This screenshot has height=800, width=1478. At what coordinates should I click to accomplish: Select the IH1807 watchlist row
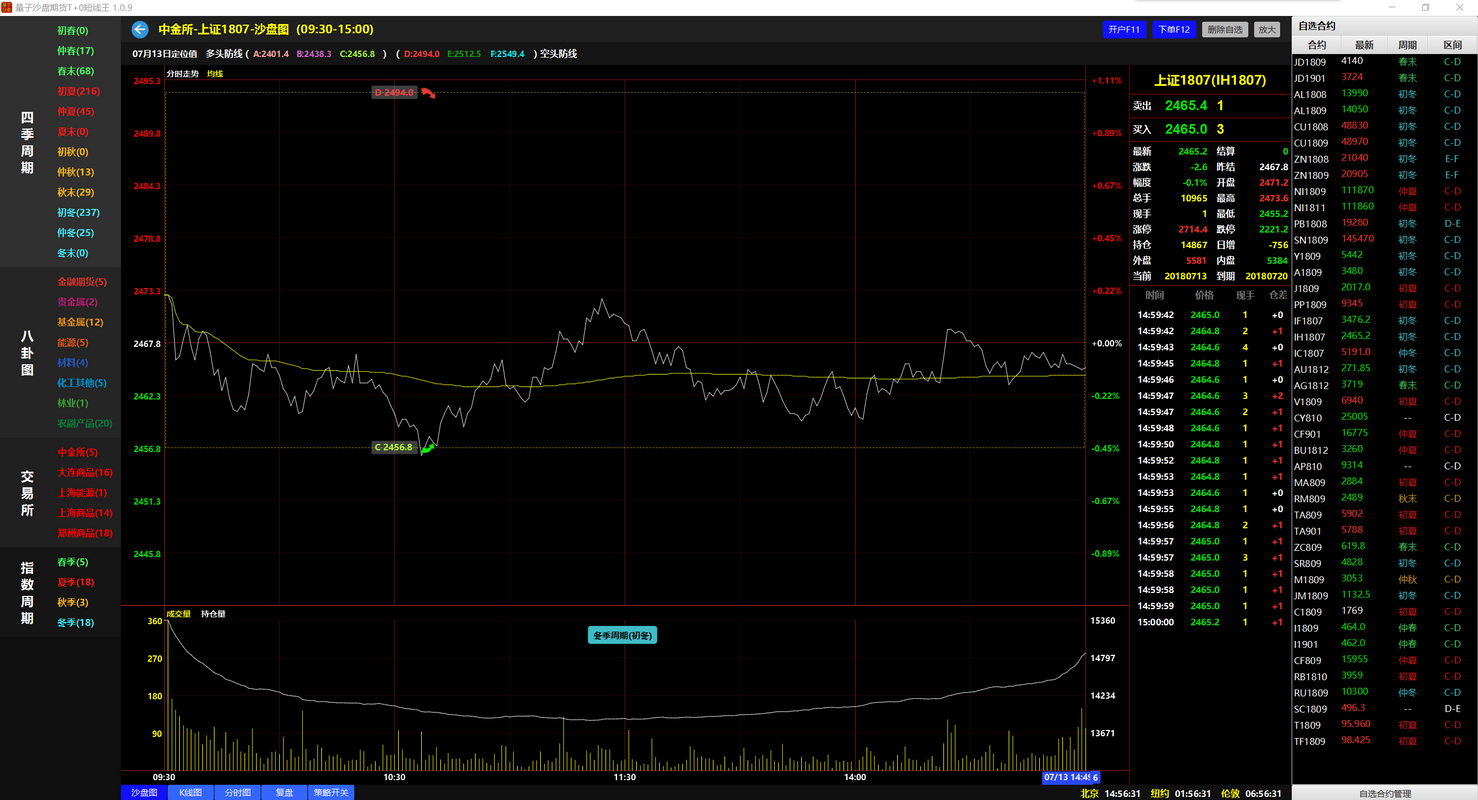coord(1384,337)
